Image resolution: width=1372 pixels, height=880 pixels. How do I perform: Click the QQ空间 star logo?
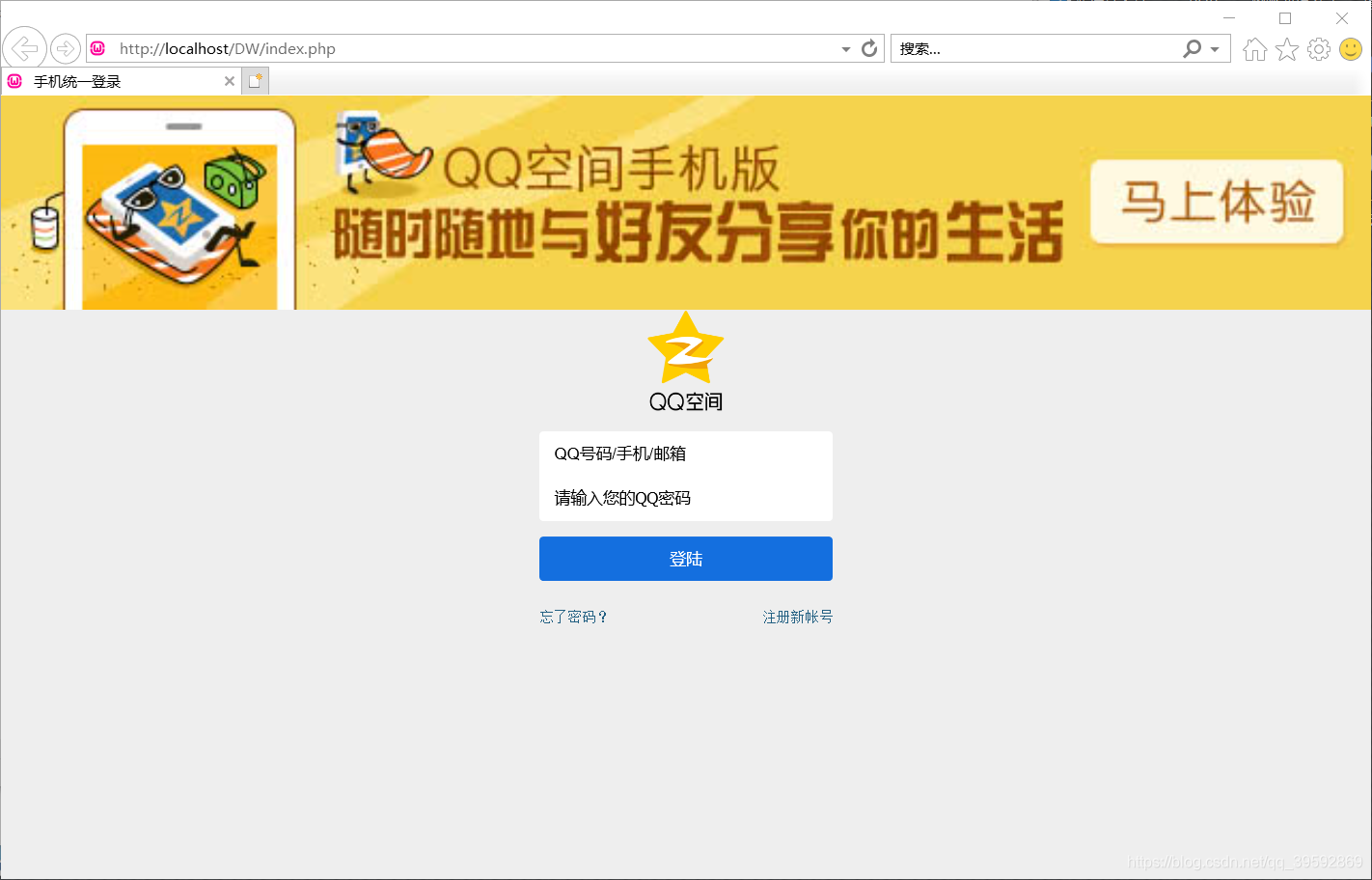686,347
